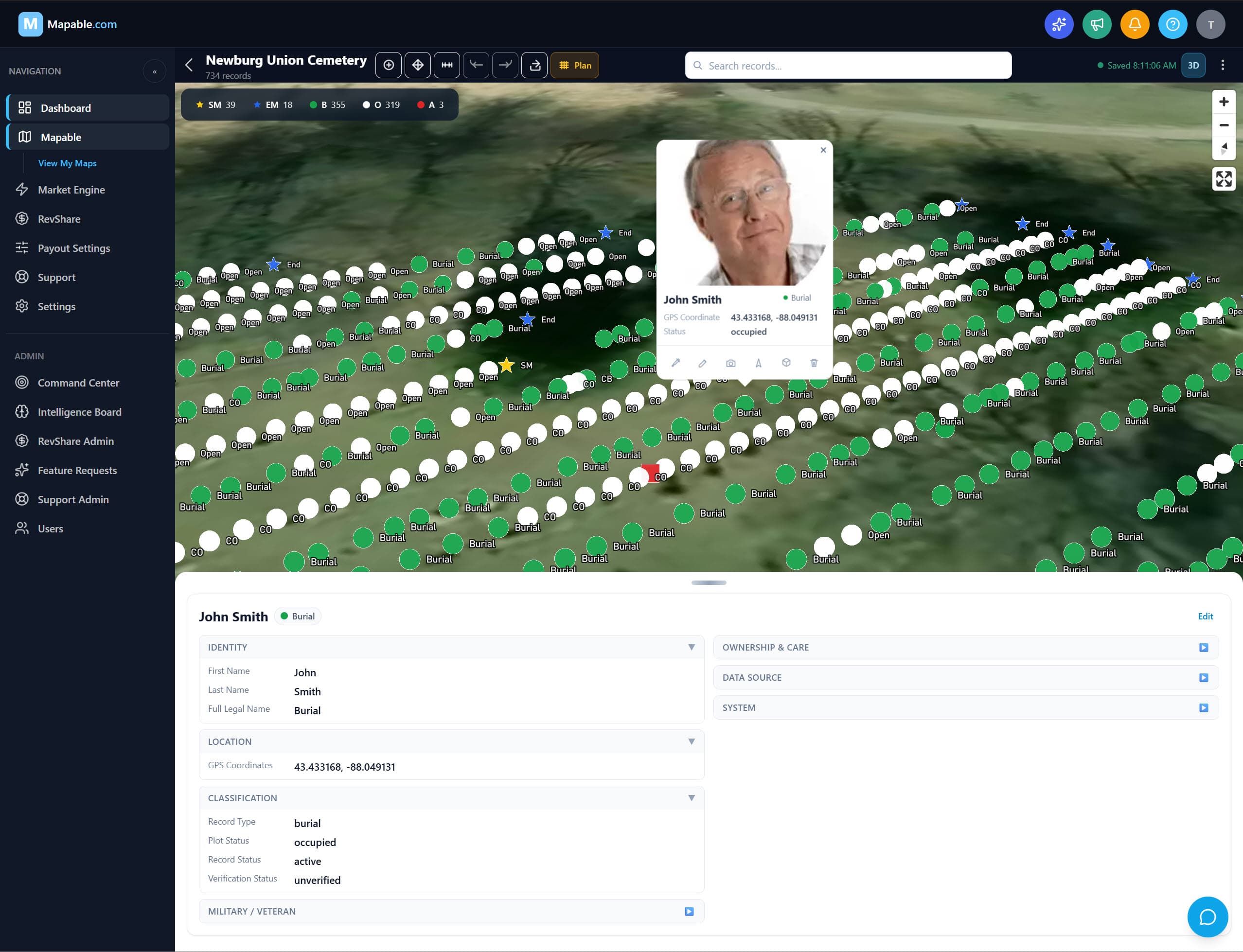Click the undo arrow in the map toolbar
The width and height of the screenshot is (1243, 952).
coord(476,65)
